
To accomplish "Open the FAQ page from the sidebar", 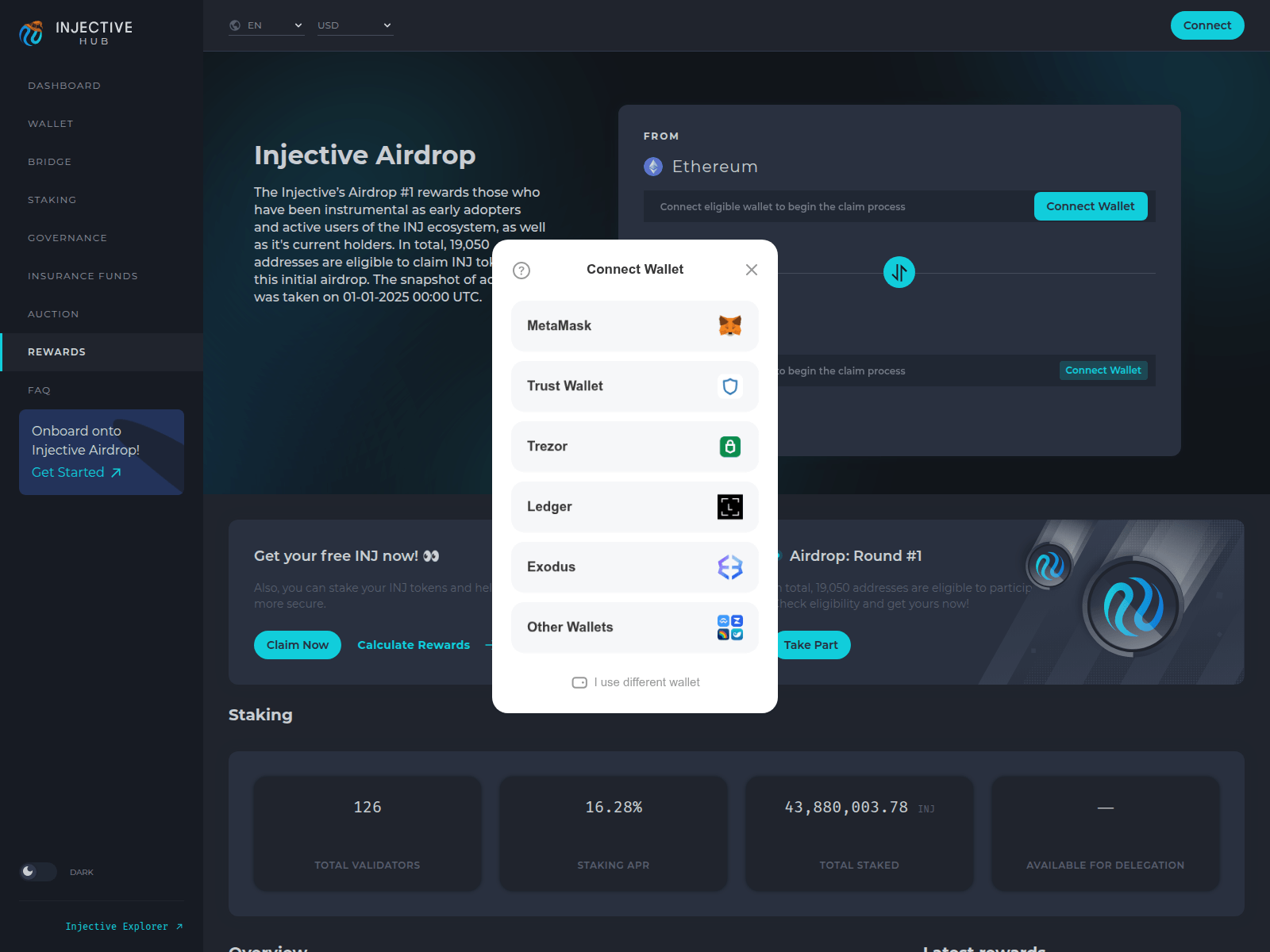I will click(38, 390).
